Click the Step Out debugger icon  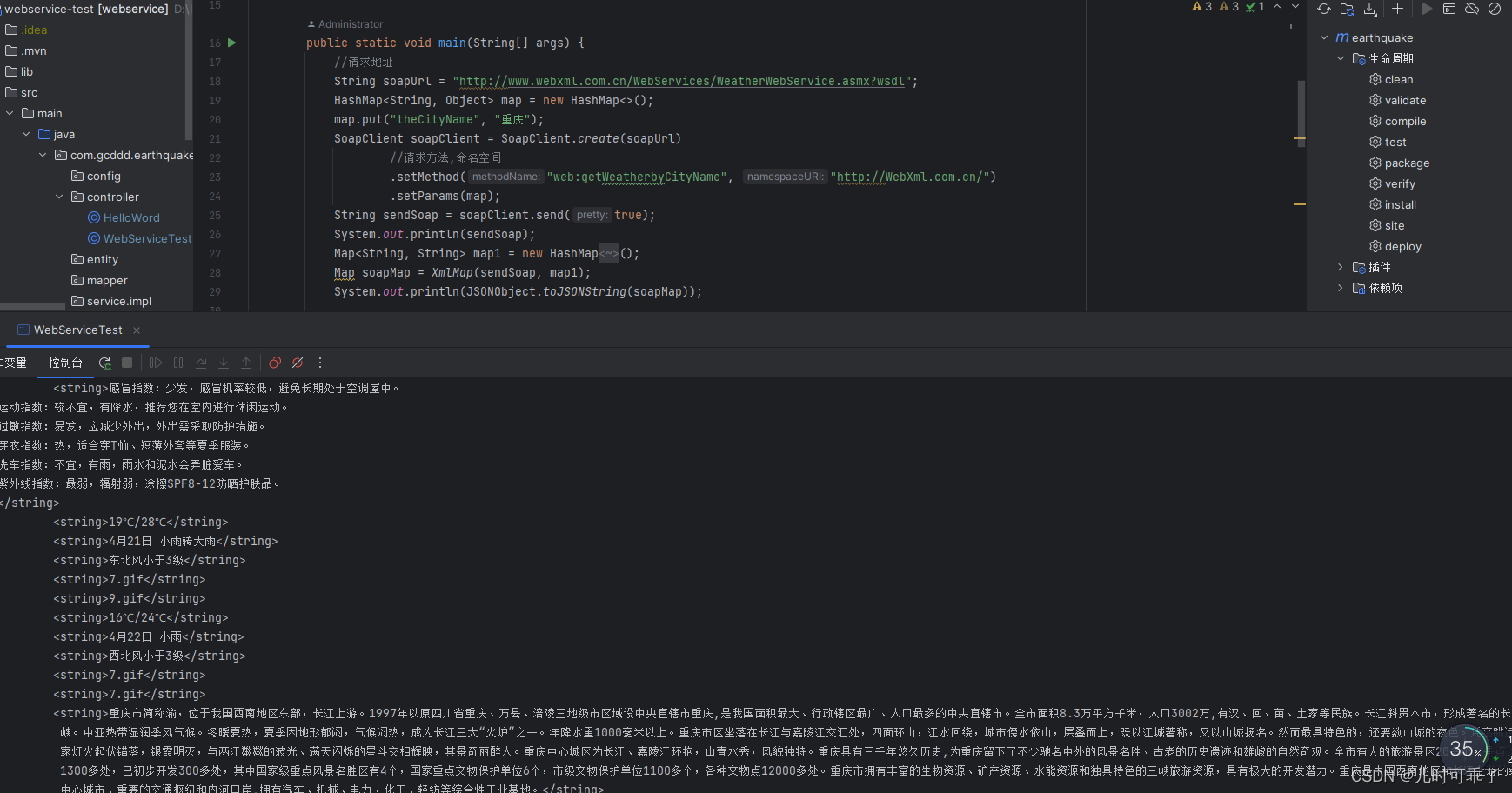coord(246,363)
